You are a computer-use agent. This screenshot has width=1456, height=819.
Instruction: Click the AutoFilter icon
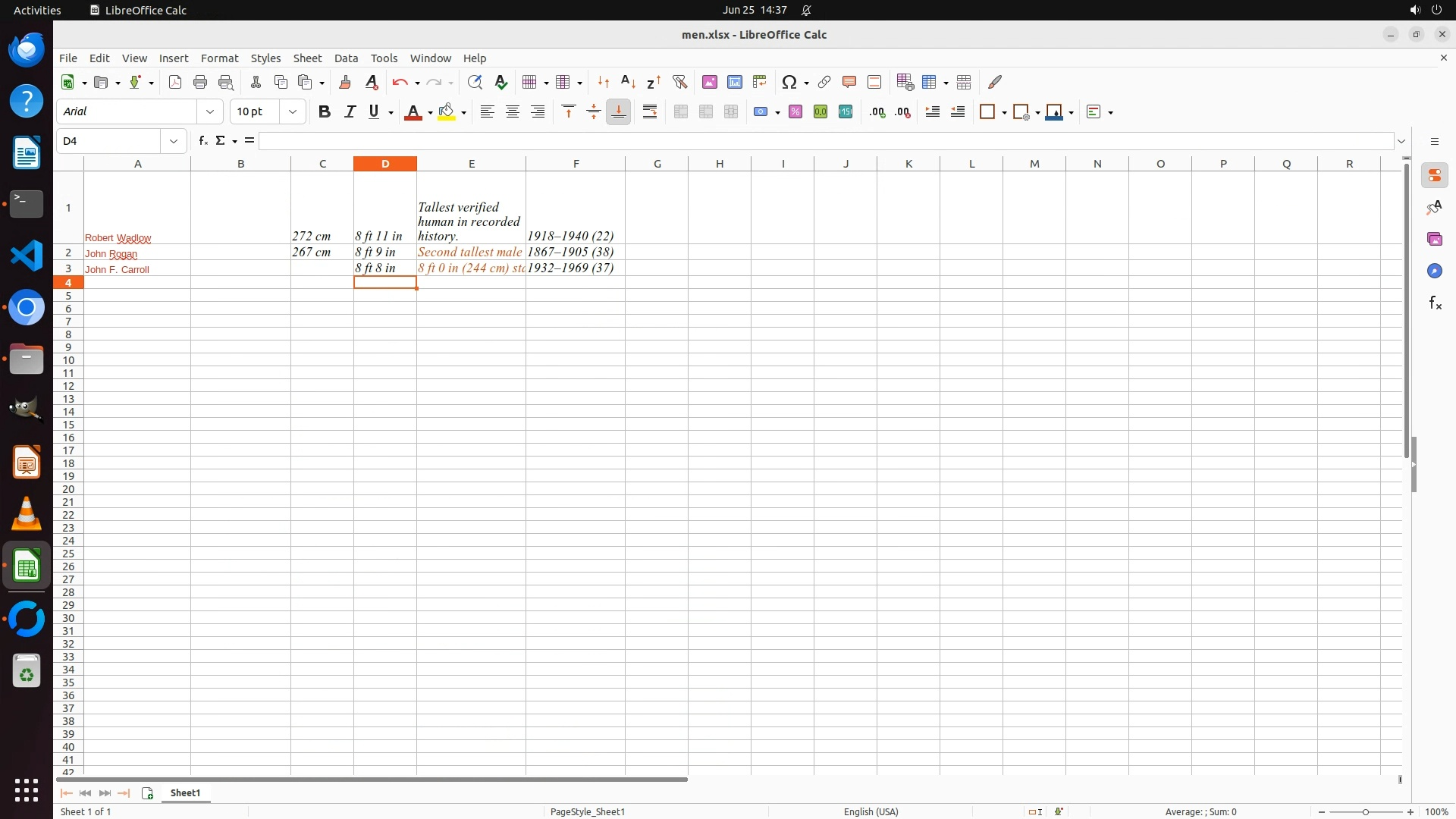pyautogui.click(x=679, y=82)
